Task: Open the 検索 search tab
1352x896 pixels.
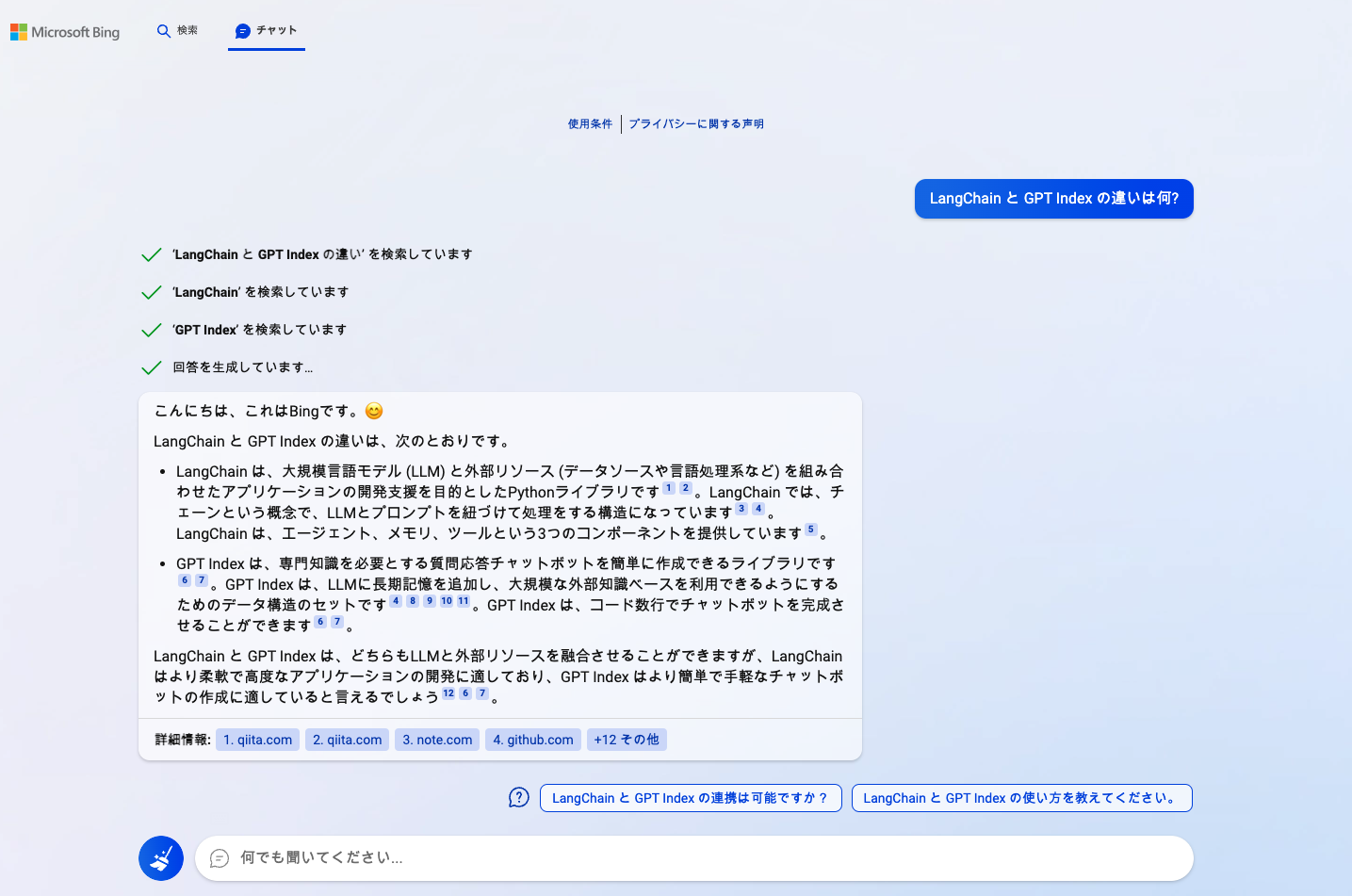Action: (177, 31)
